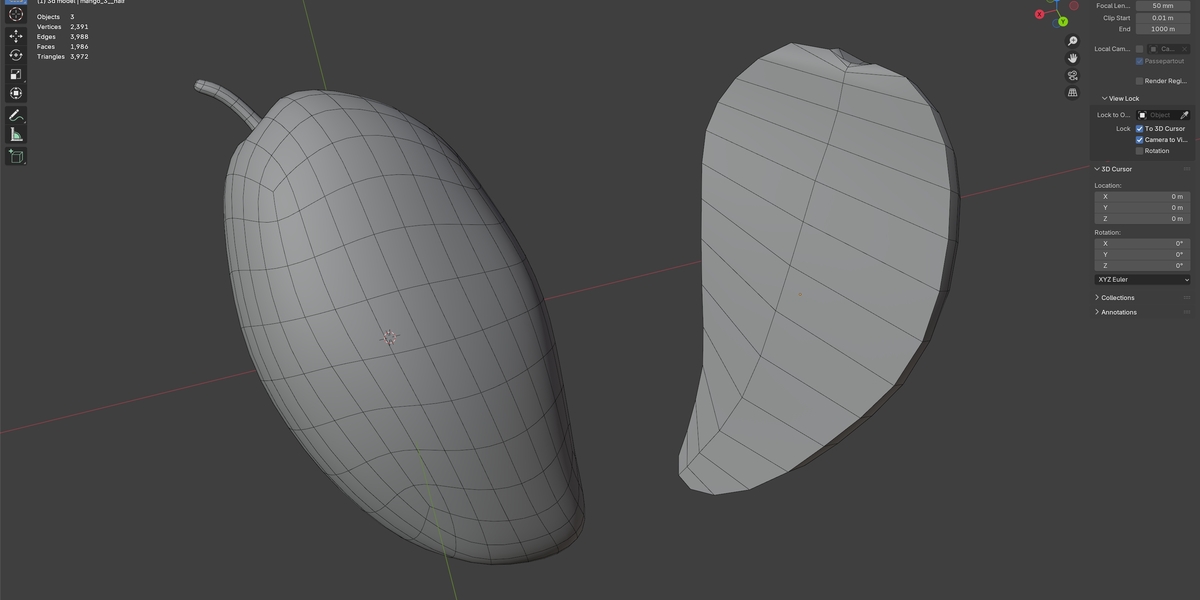Select the Rotate tool
This screenshot has height=600, width=1200.
(16, 55)
